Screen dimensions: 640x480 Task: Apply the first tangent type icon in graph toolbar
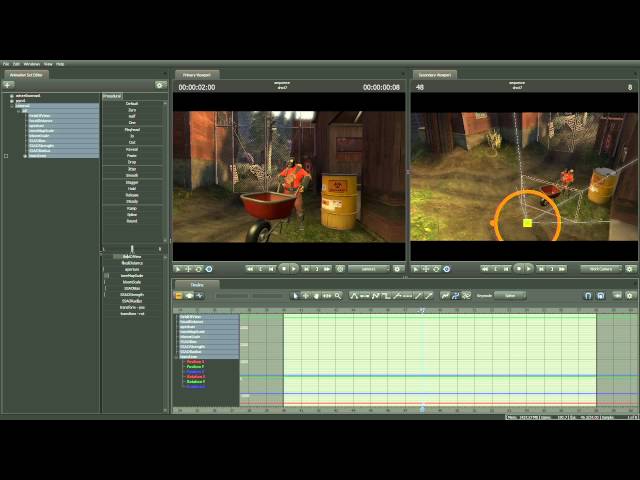(x=354, y=296)
